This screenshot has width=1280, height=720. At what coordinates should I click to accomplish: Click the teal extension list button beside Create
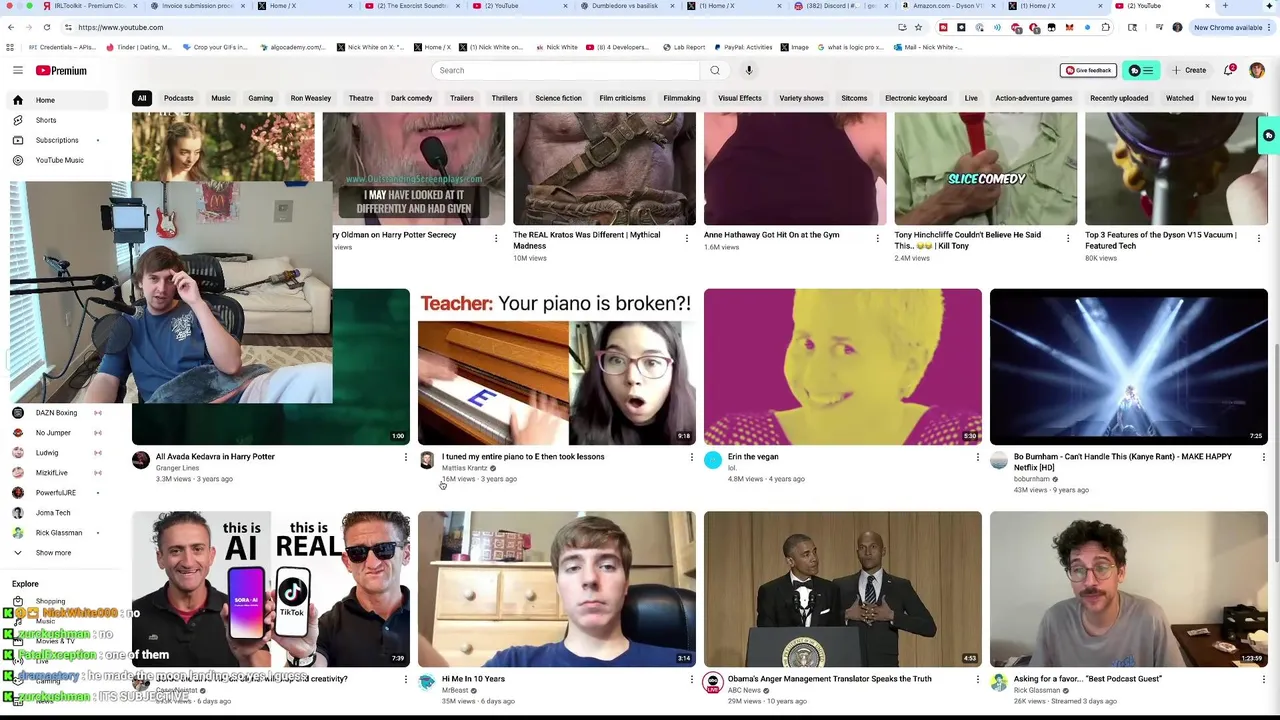point(1141,70)
